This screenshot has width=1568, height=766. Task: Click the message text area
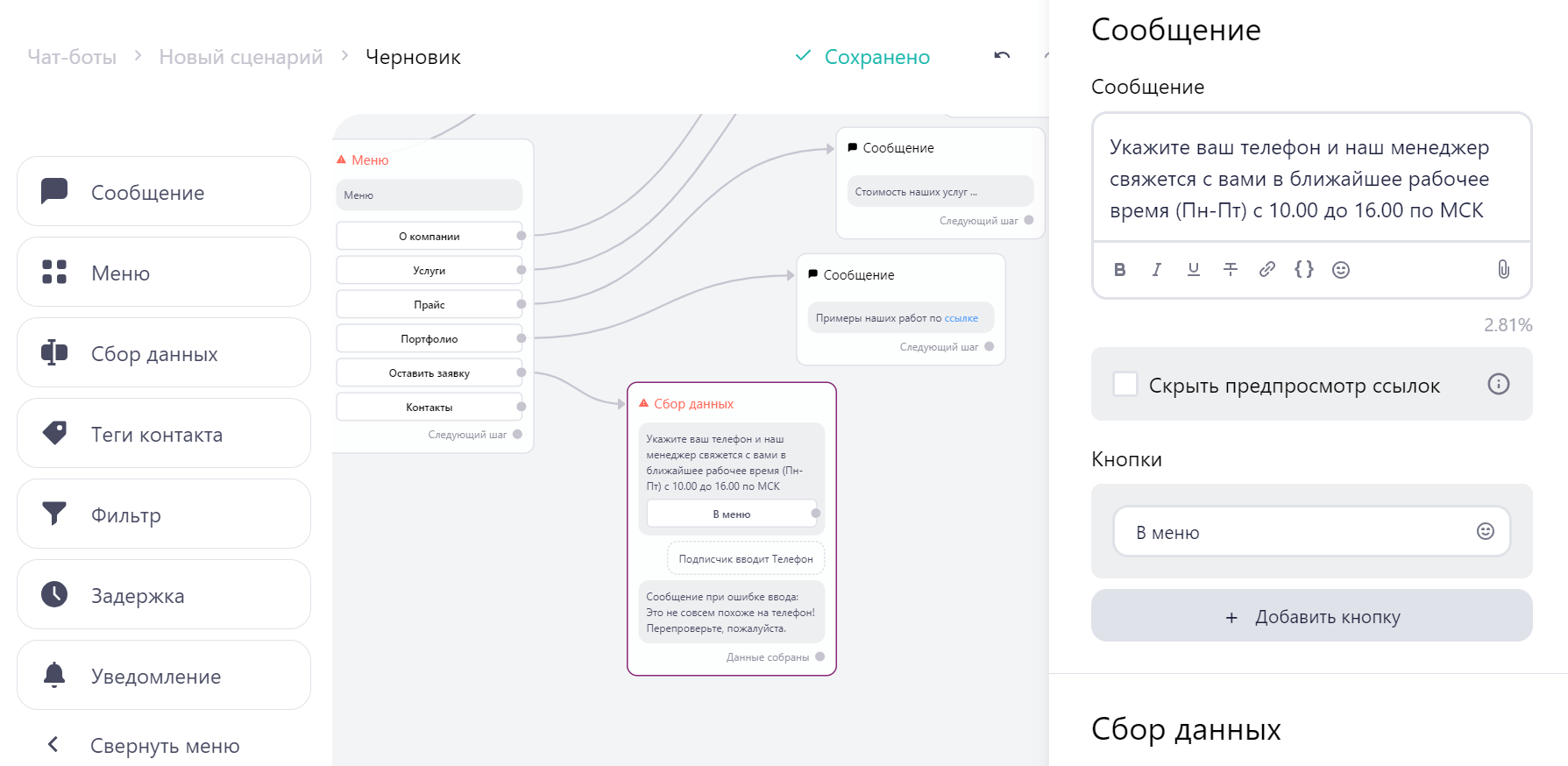1311,179
